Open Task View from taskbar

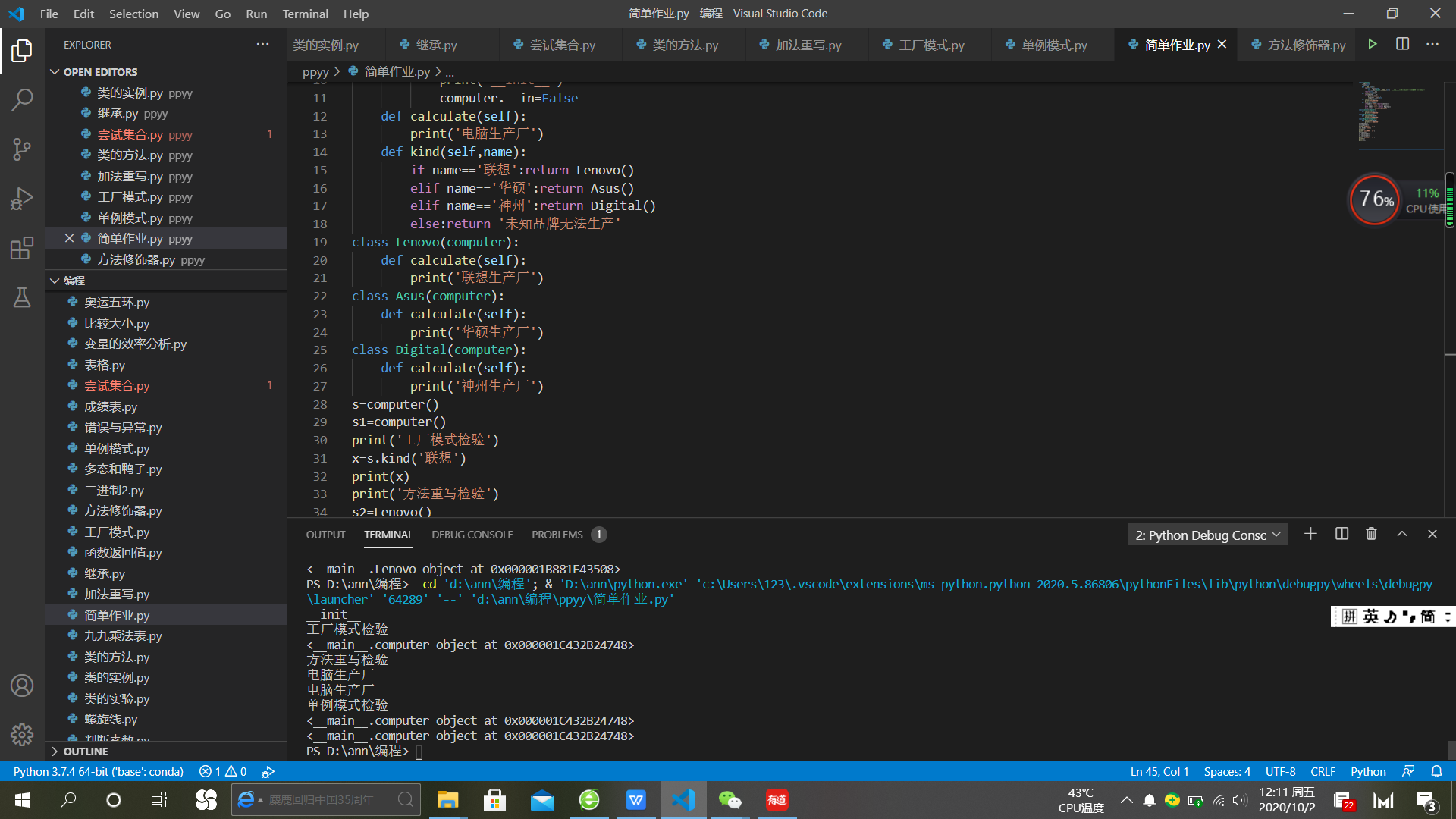(x=158, y=800)
